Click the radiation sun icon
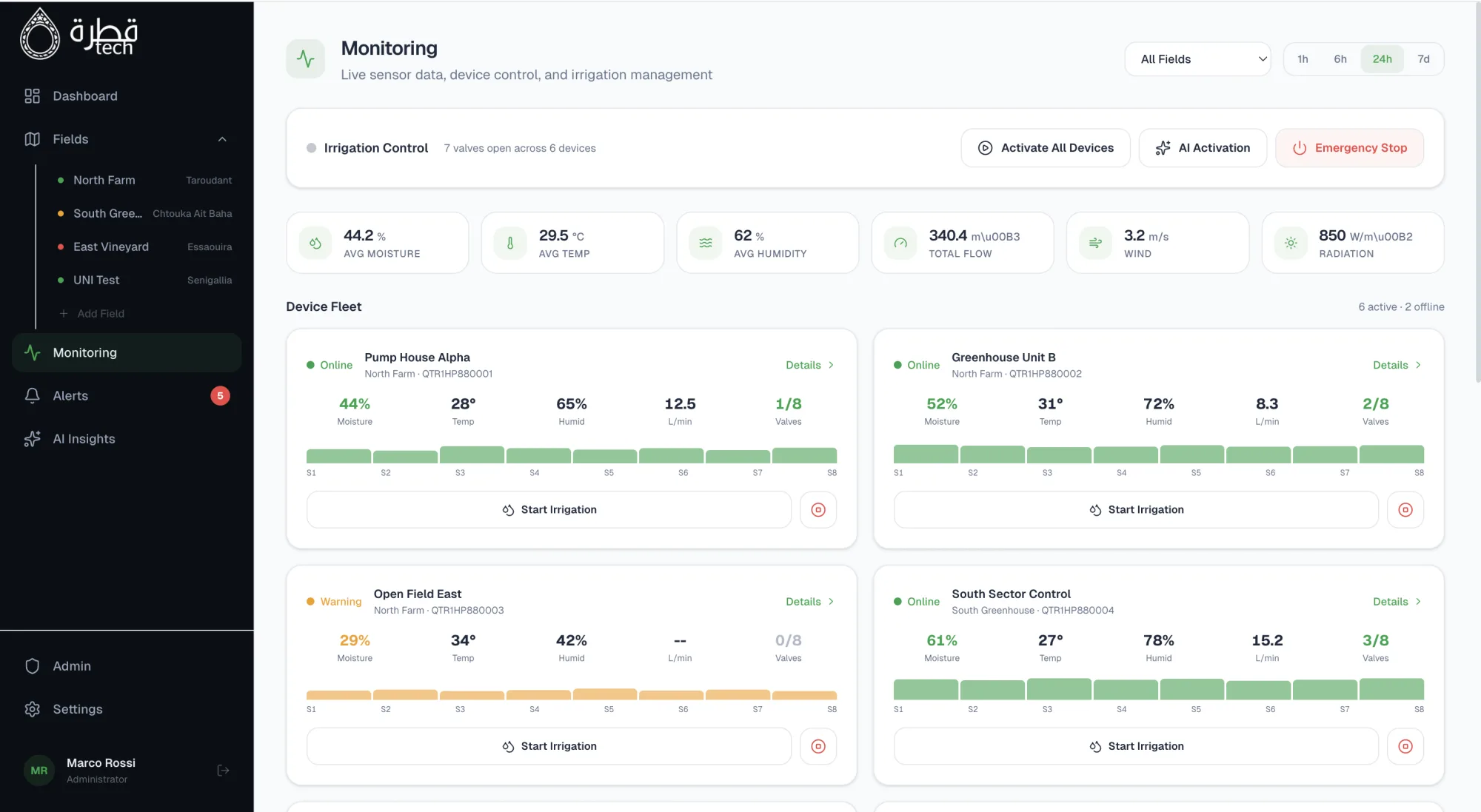Image resolution: width=1481 pixels, height=812 pixels. (x=1291, y=243)
